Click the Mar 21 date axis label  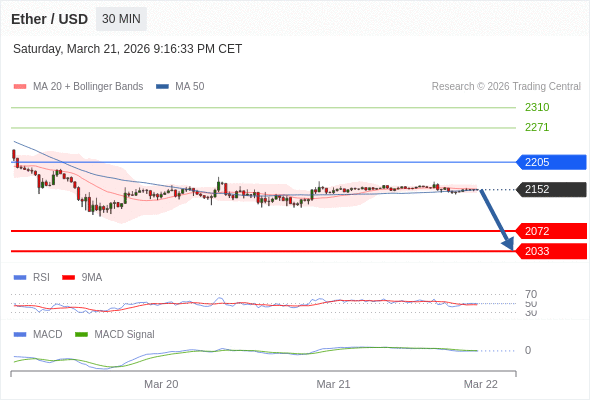click(x=333, y=384)
